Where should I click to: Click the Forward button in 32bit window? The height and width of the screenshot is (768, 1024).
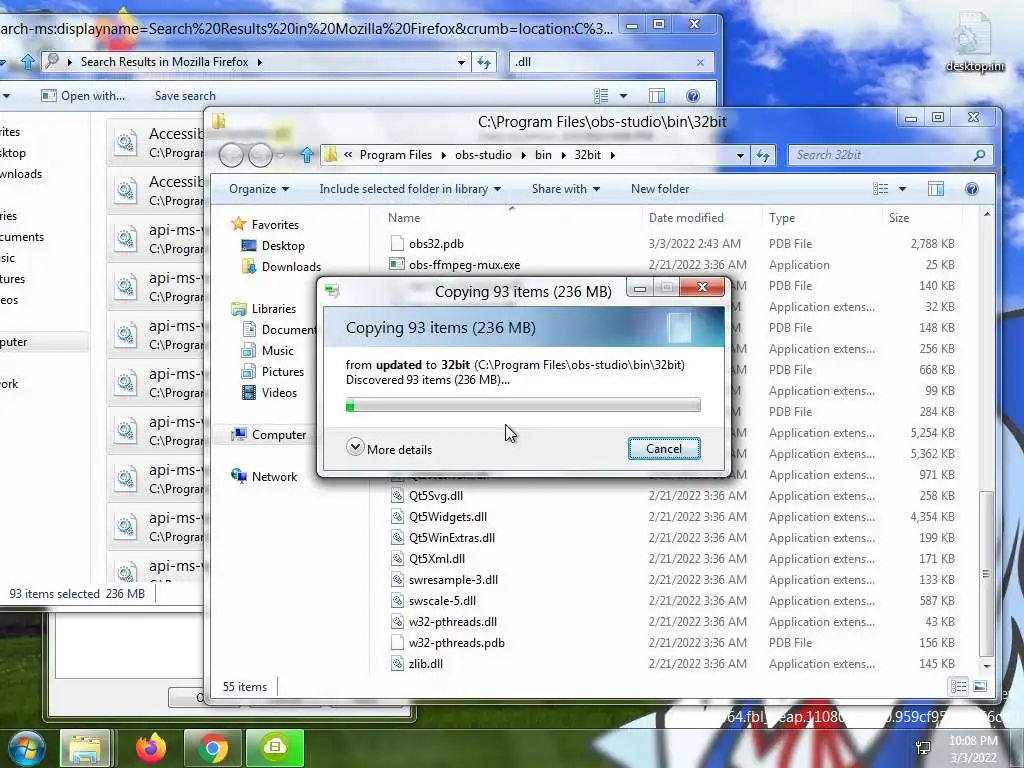pos(259,155)
